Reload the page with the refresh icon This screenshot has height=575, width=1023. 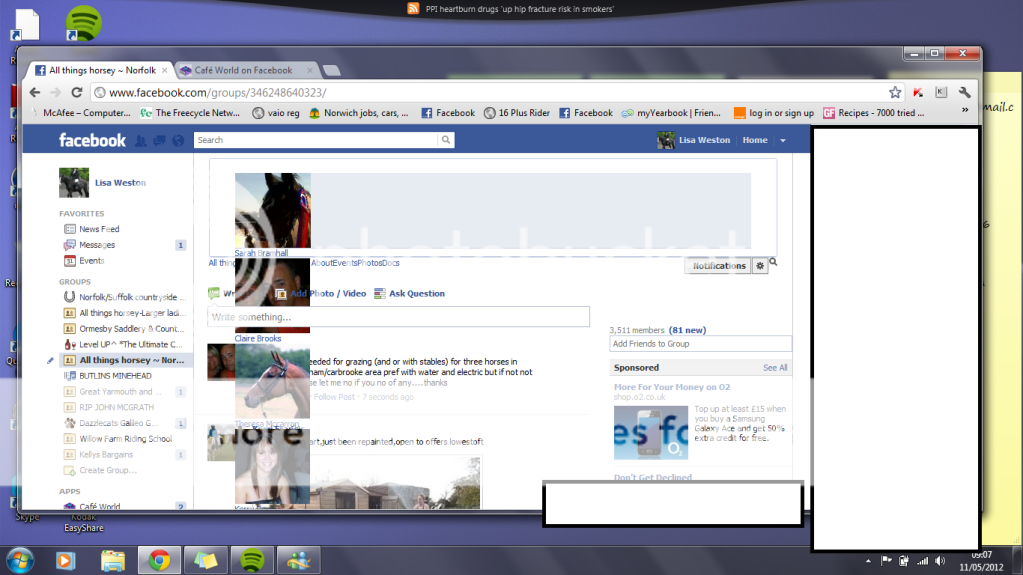(x=76, y=93)
